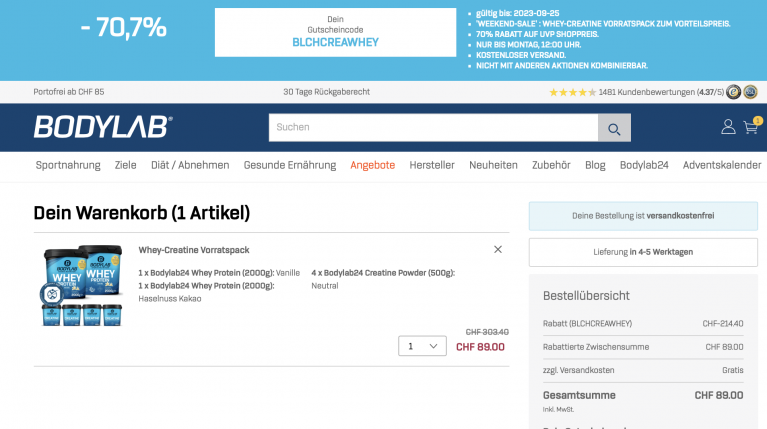Click the Portofrei ab CHF 85 text
Viewport: 767px width, 429px height.
pyautogui.click(x=68, y=92)
